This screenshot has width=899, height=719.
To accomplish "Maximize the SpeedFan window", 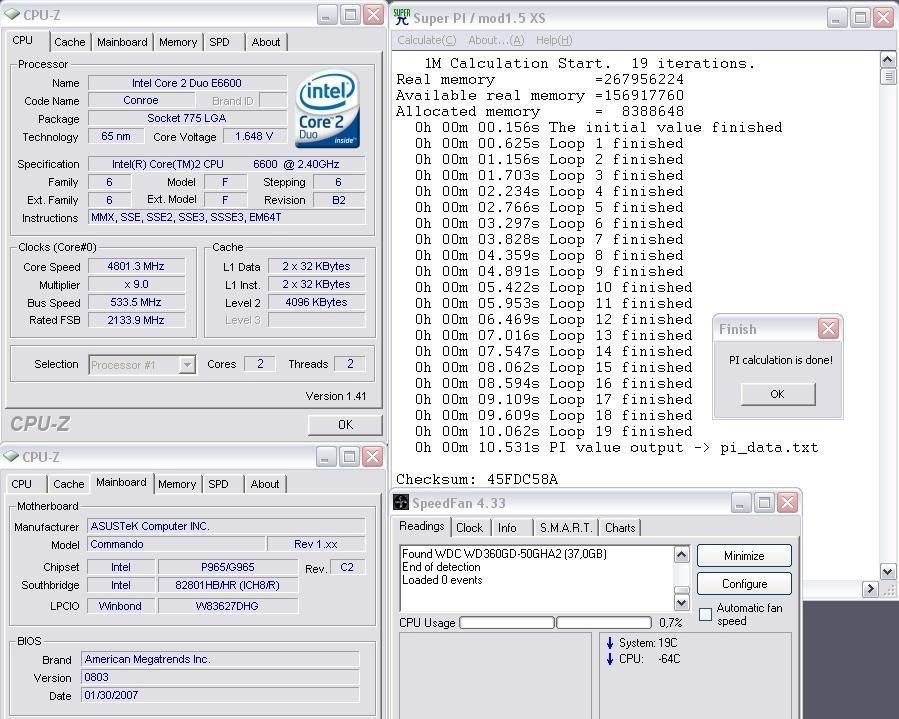I will pyautogui.click(x=764, y=502).
